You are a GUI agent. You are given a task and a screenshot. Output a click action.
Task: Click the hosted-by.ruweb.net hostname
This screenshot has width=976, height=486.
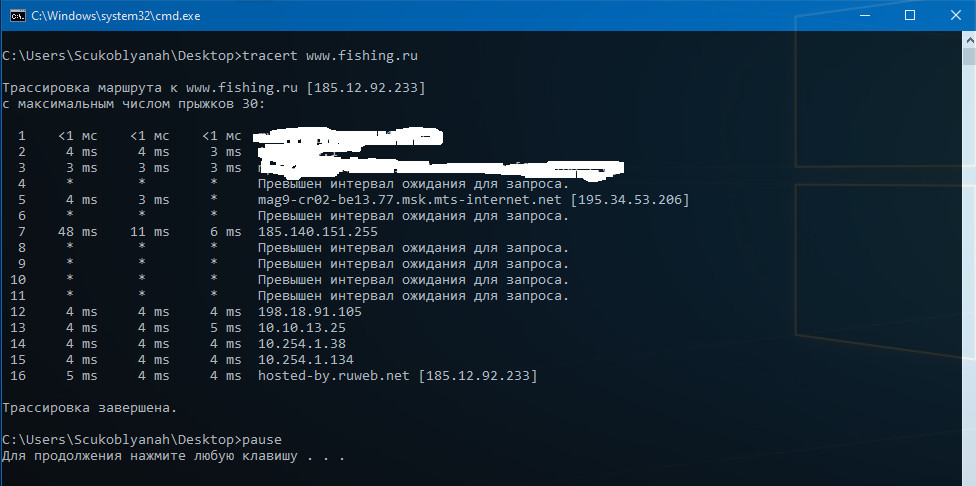334,376
